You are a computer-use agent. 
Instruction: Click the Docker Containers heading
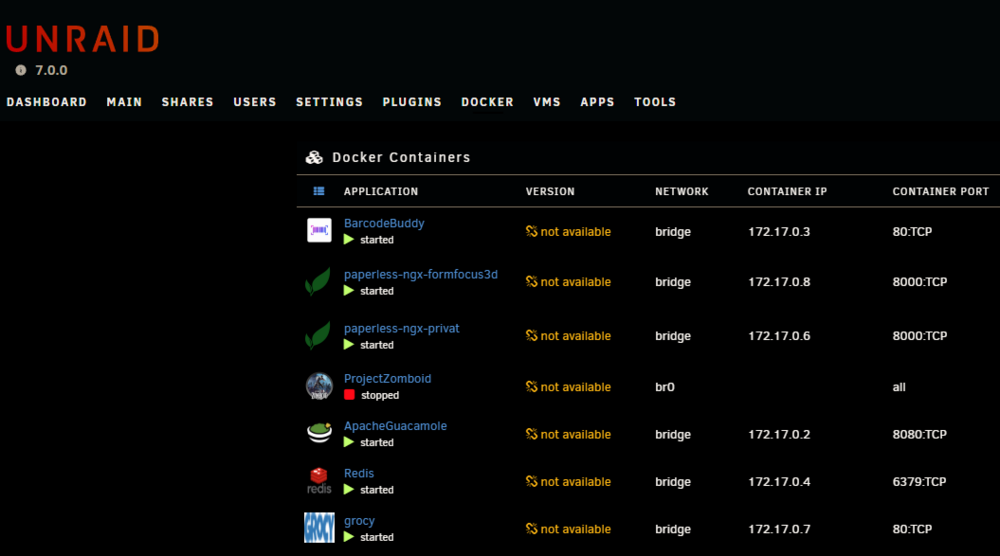tap(401, 157)
